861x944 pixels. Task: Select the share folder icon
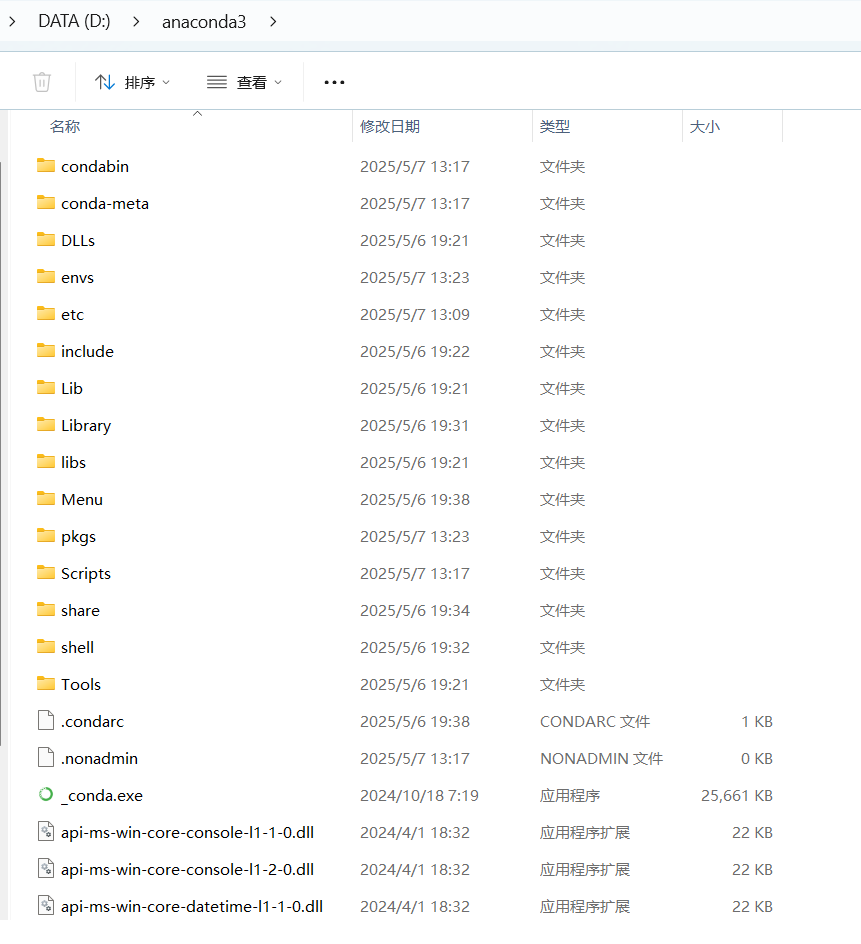pyautogui.click(x=46, y=610)
